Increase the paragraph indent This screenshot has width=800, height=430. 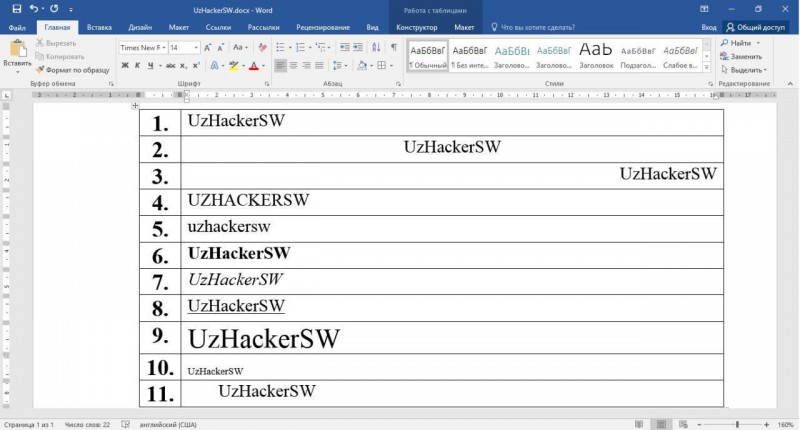pyautogui.click(x=358, y=47)
